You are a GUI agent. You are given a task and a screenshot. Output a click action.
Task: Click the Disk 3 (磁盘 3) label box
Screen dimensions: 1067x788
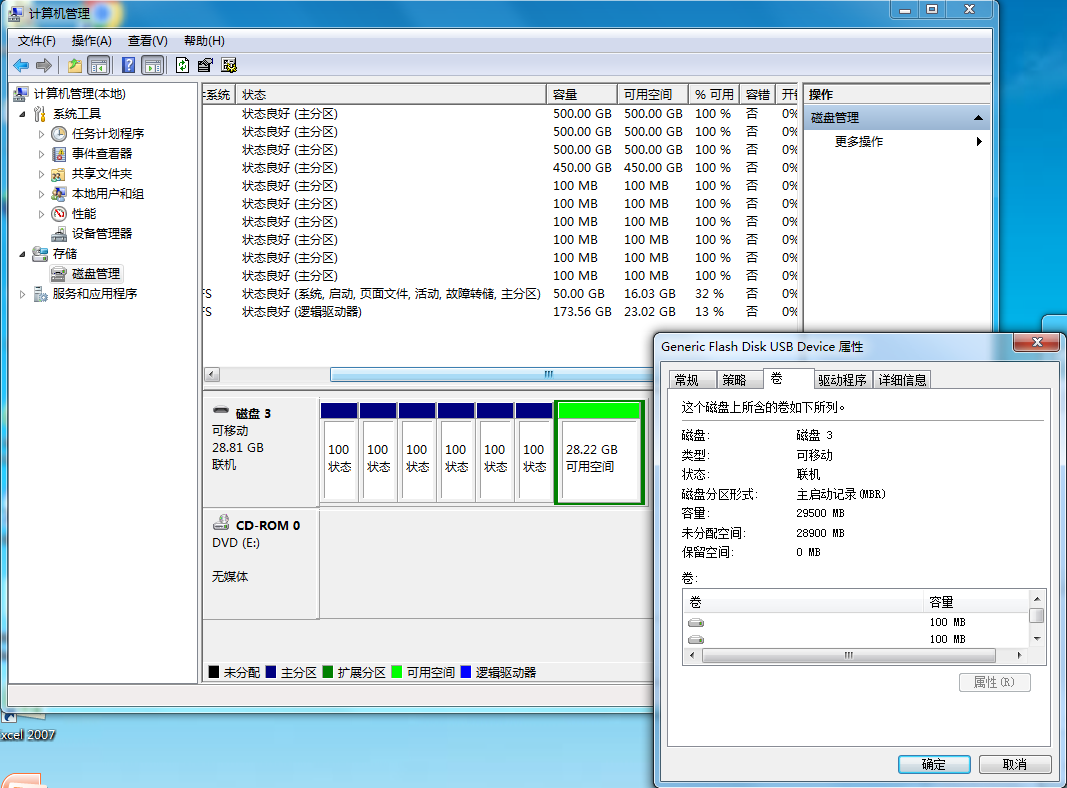tap(261, 452)
